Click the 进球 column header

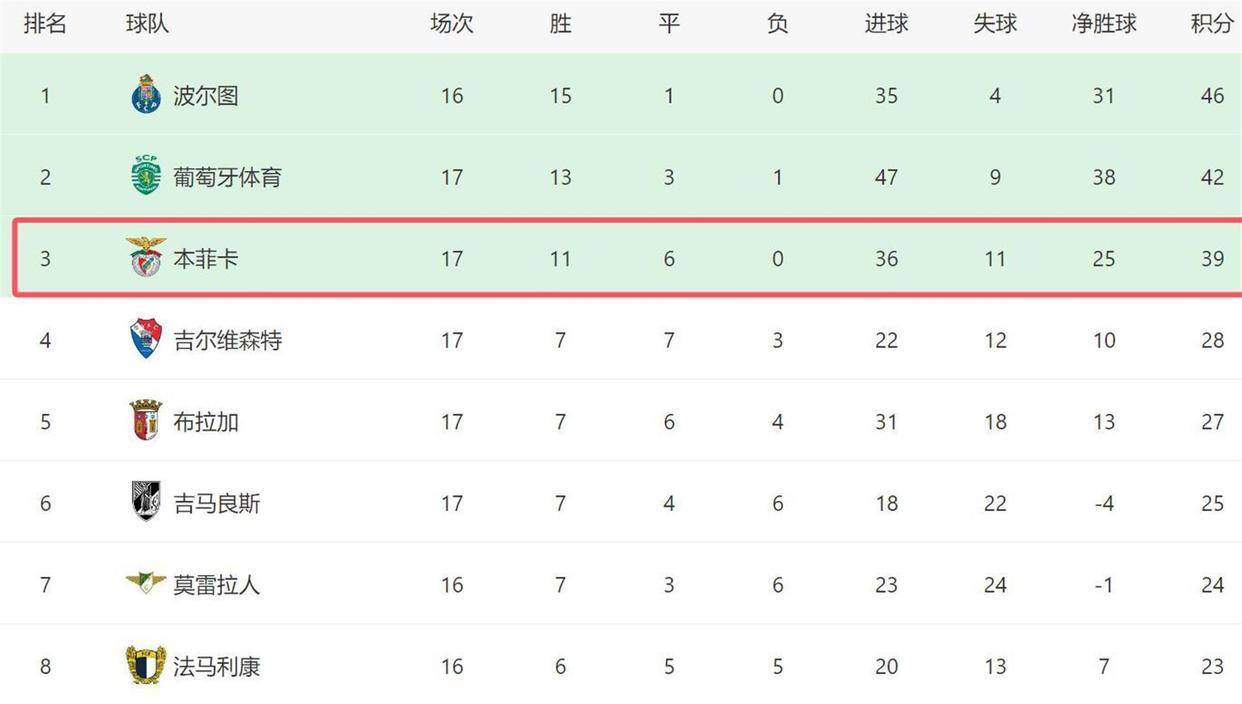[x=886, y=24]
